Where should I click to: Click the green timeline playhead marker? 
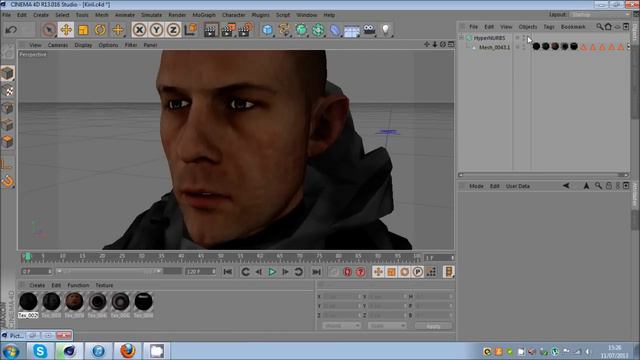coord(27,257)
